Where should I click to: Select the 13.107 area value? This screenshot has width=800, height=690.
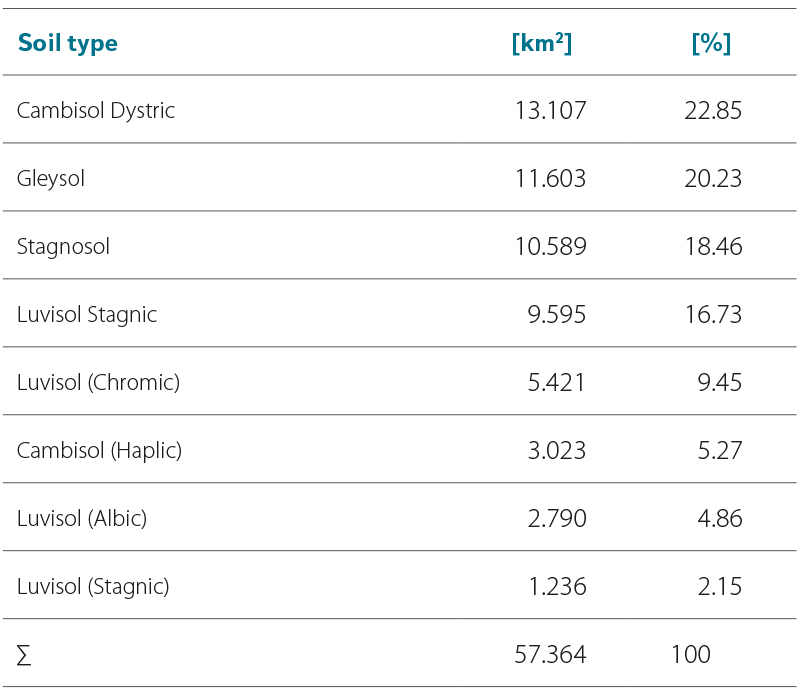[x=550, y=110]
